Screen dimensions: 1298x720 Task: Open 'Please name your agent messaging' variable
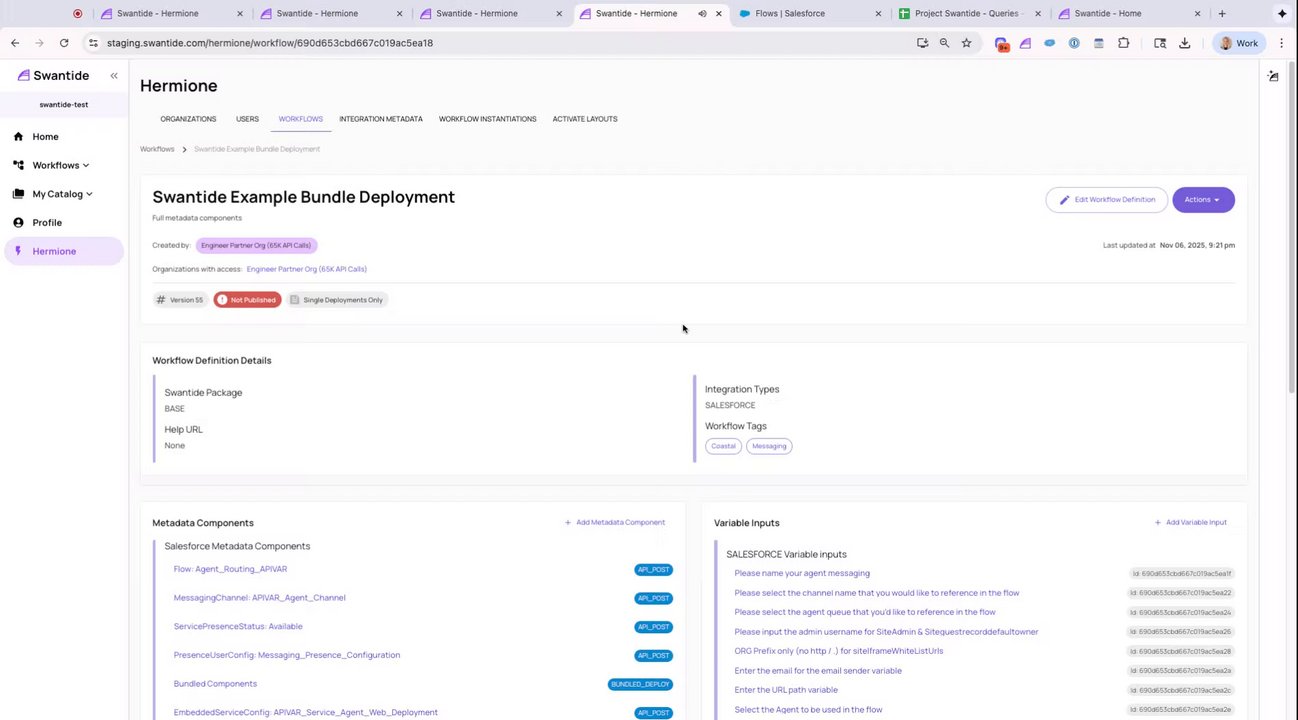click(802, 574)
